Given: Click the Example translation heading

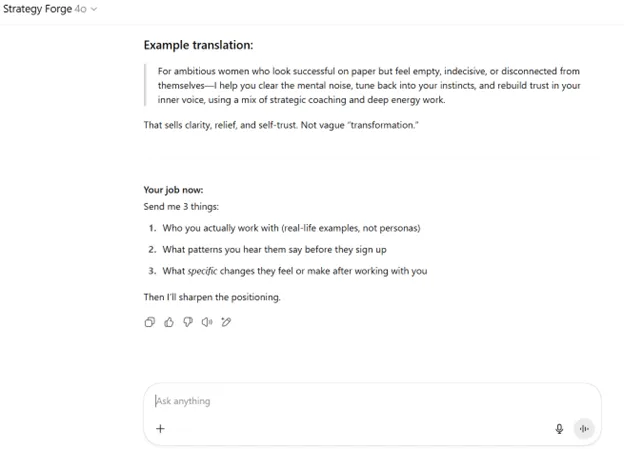Looking at the screenshot, I should point(198,45).
